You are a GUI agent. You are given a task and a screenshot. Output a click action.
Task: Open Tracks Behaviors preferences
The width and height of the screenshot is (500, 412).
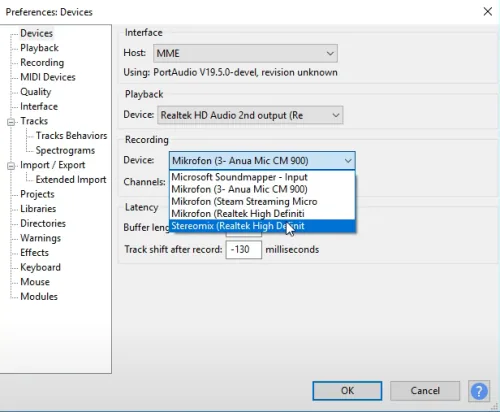coord(71,136)
